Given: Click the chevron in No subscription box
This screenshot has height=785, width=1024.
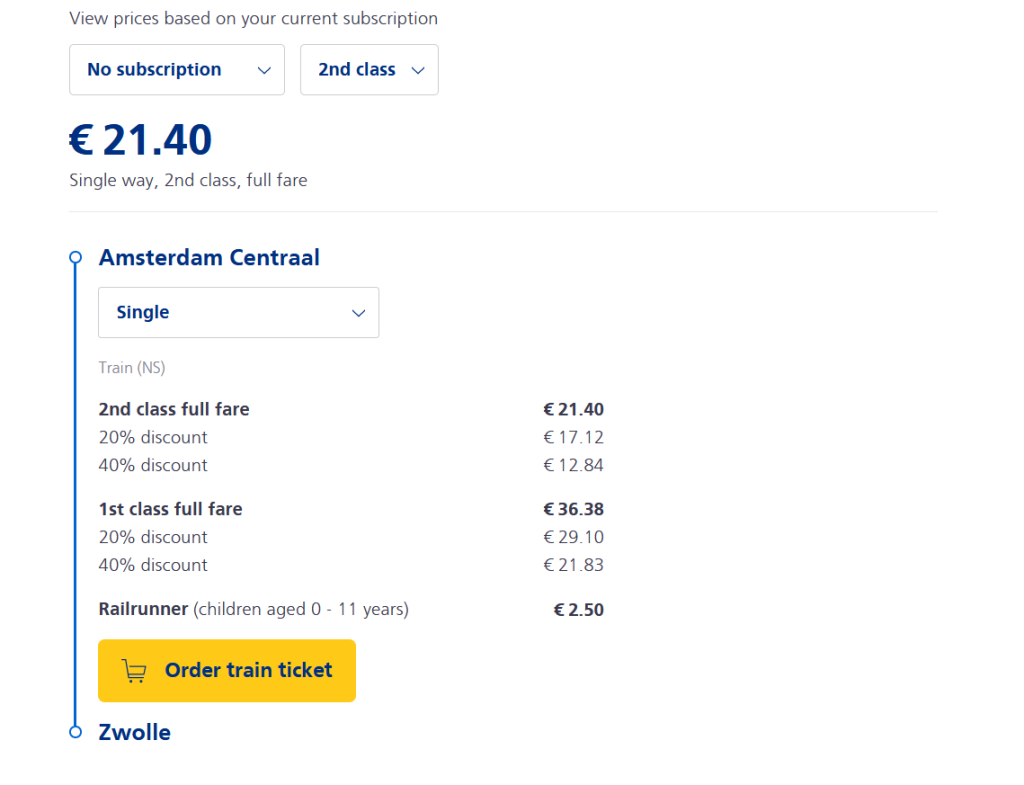Looking at the screenshot, I should (x=264, y=70).
